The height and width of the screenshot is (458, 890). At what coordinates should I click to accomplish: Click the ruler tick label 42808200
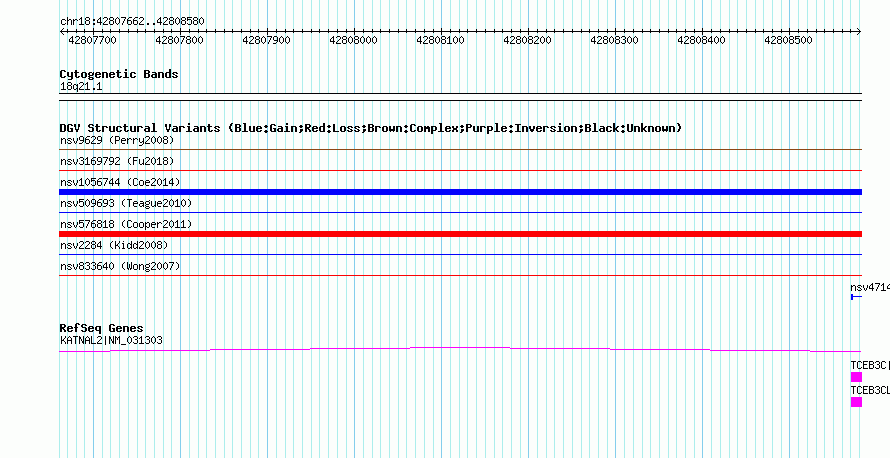tap(527, 40)
